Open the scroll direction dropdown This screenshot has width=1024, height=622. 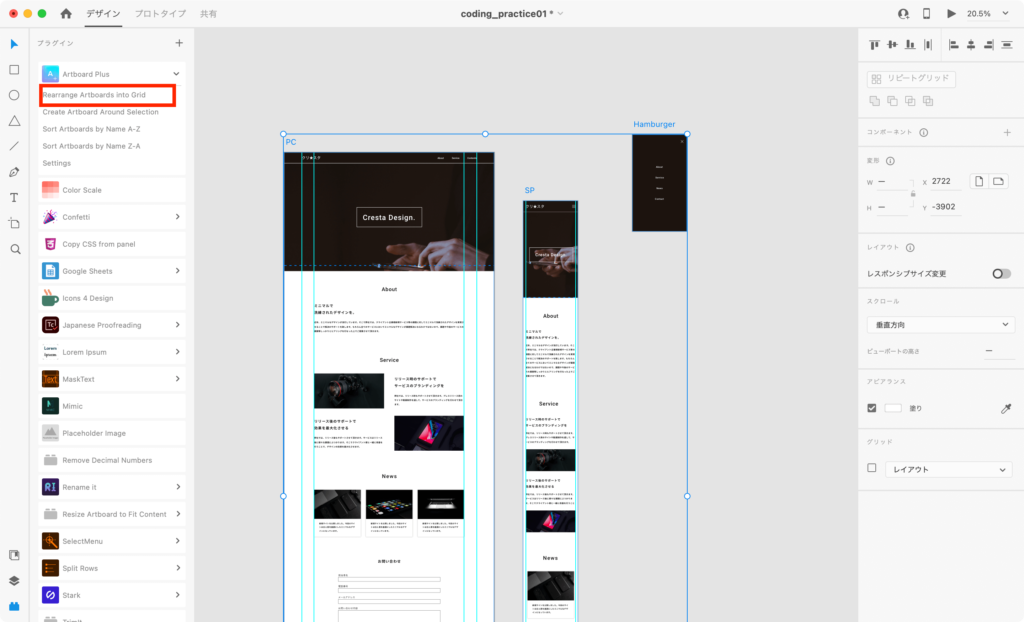pyautogui.click(x=940, y=325)
